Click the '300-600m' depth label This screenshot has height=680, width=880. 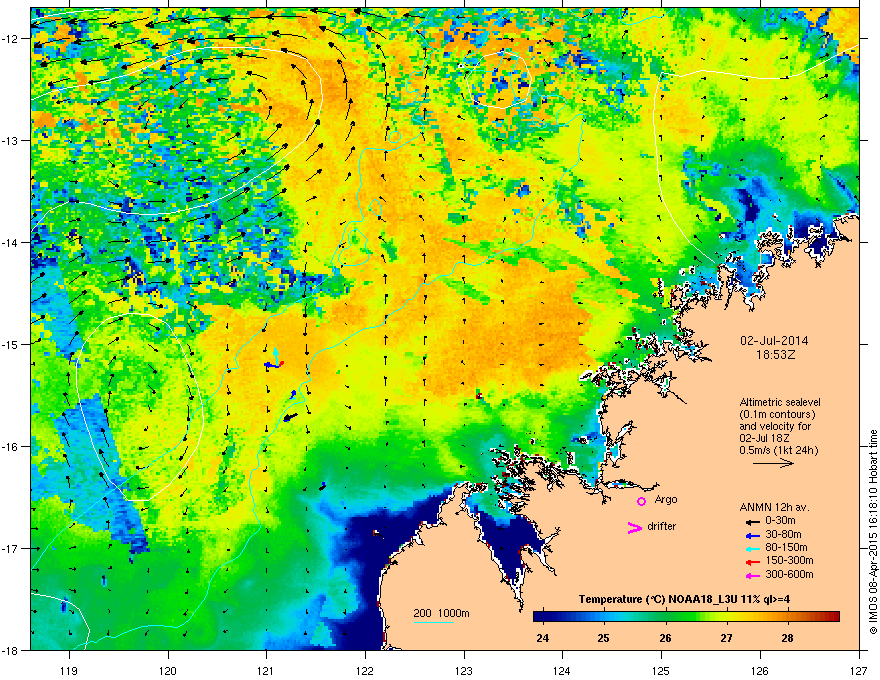click(x=789, y=574)
